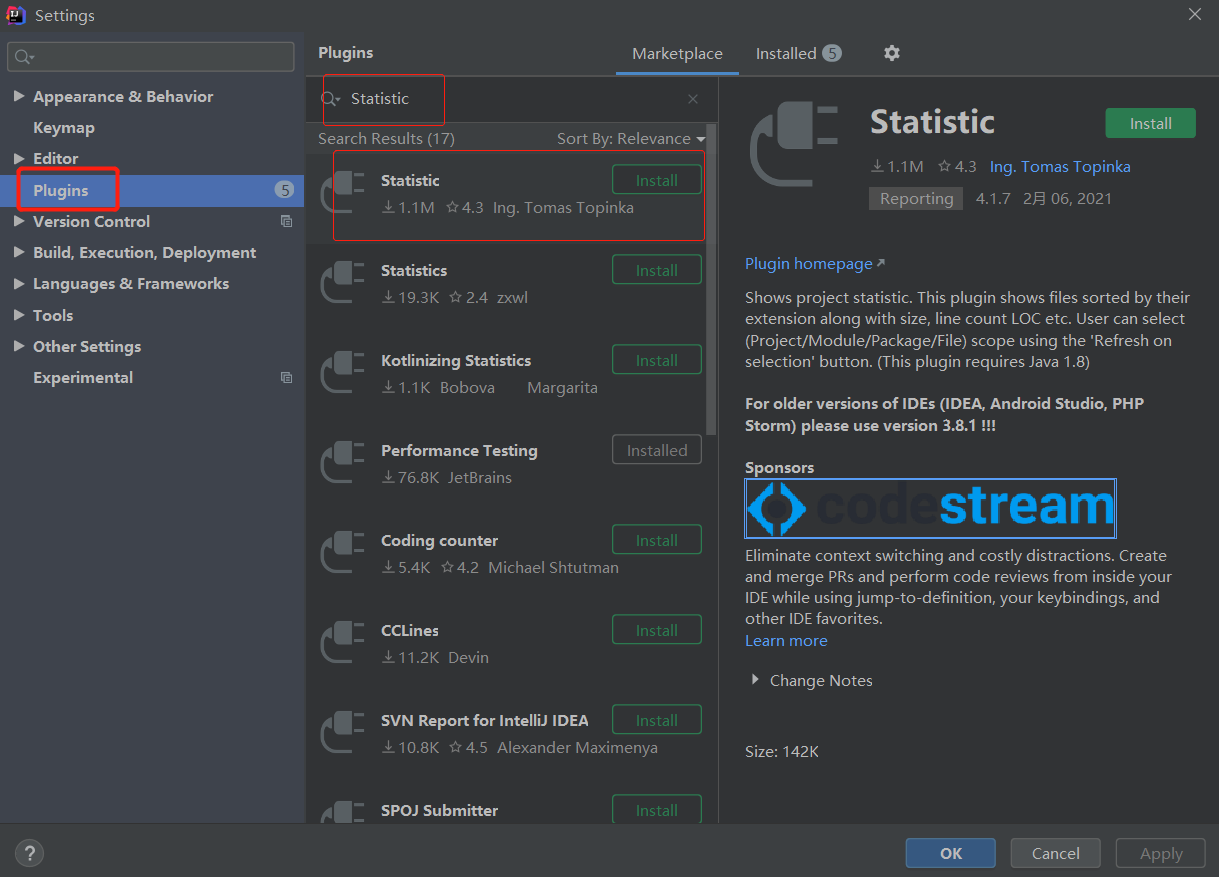The height and width of the screenshot is (877, 1219).
Task: Install the Statistics plugin by zxwl
Action: pos(657,270)
